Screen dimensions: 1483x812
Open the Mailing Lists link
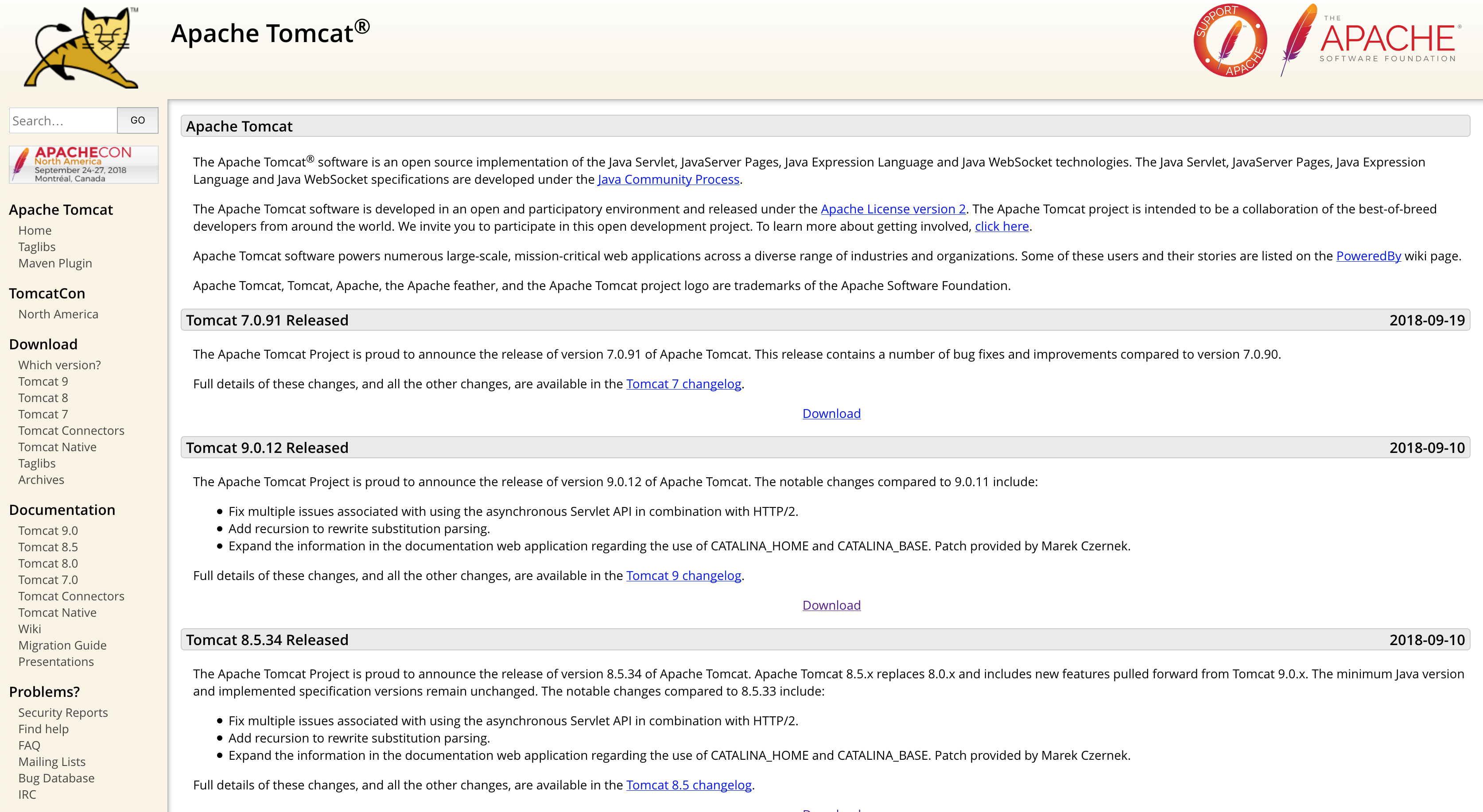pos(52,762)
